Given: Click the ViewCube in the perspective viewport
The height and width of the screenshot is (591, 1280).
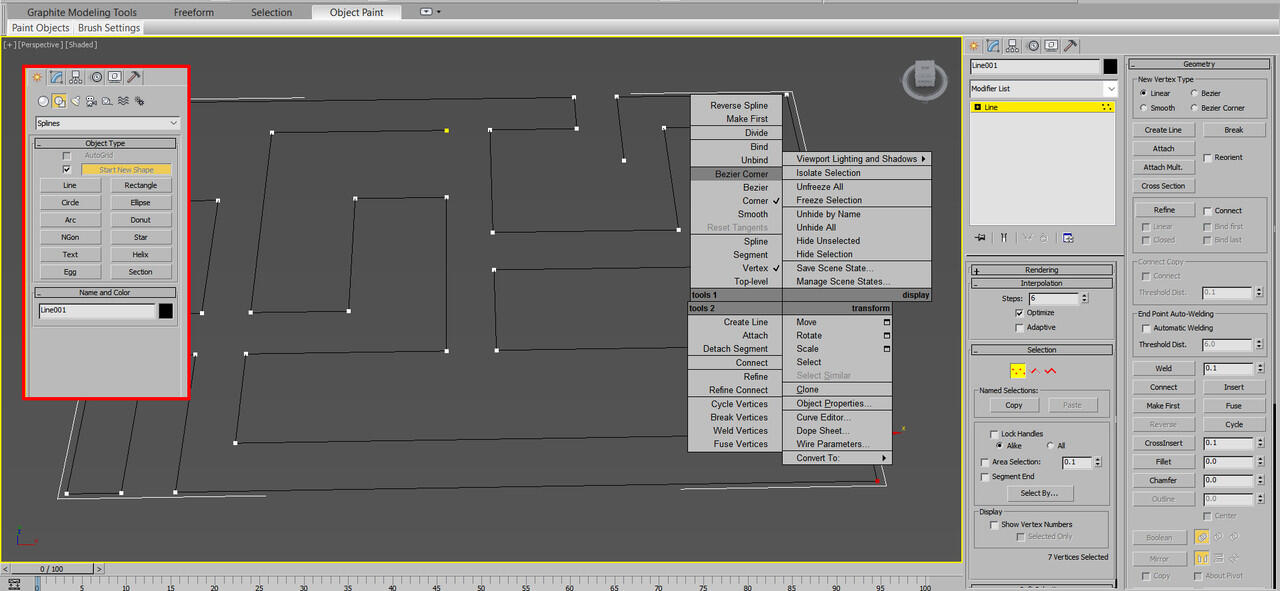Looking at the screenshot, I should point(924,80).
